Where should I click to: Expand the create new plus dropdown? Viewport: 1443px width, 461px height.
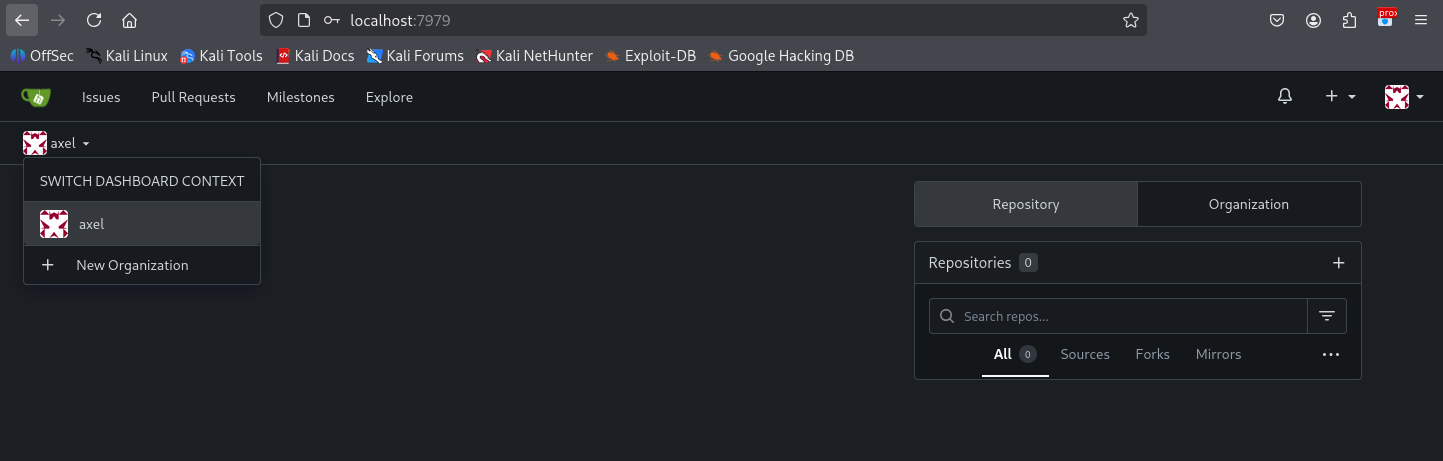[x=1340, y=97]
